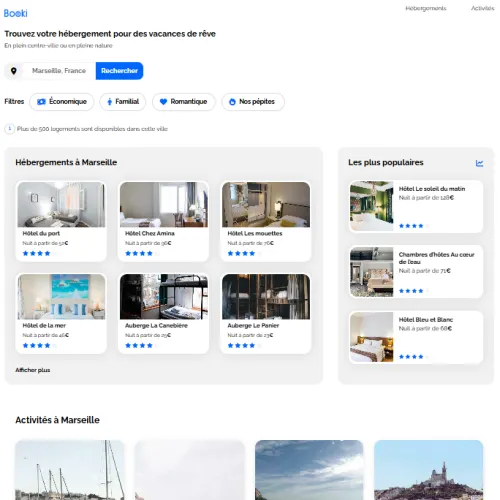Image resolution: width=500 pixels, height=500 pixels.
Task: Open the Hôtel Chez Amina photo
Action: point(164,204)
